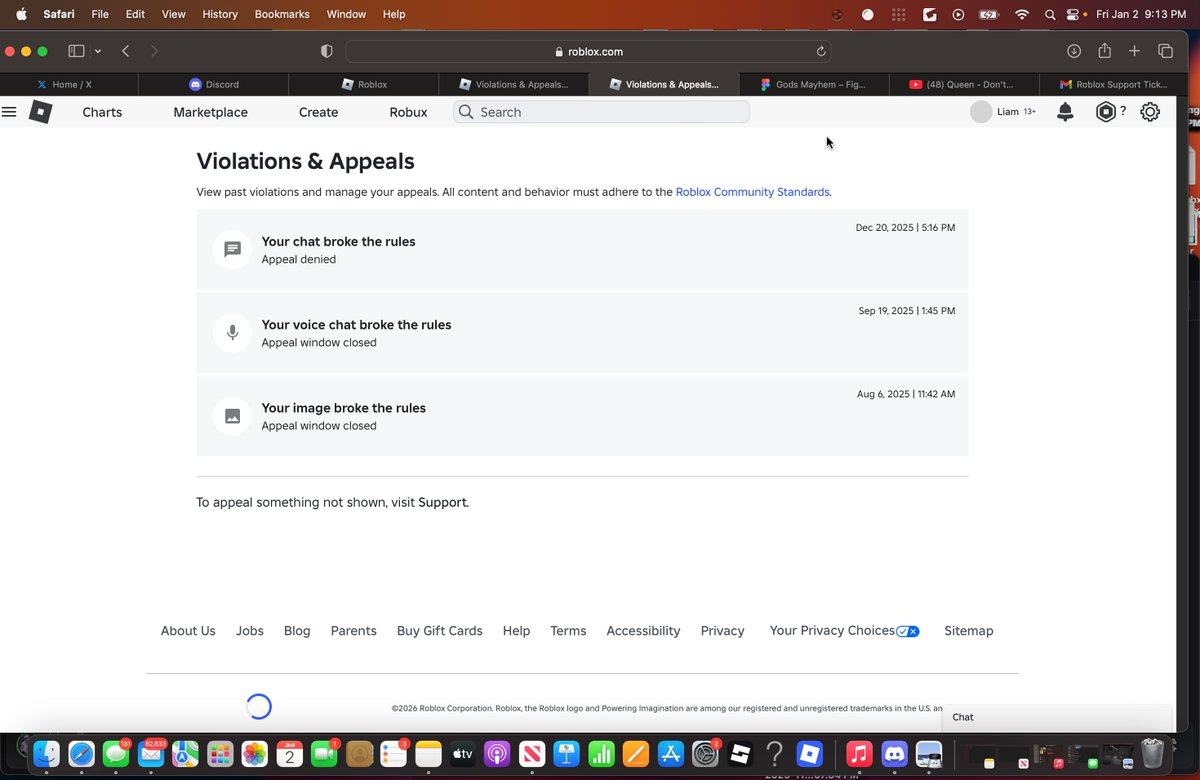Viewport: 1200px width, 780px height.
Task: Click the roblox.com address bar
Action: coord(588,51)
